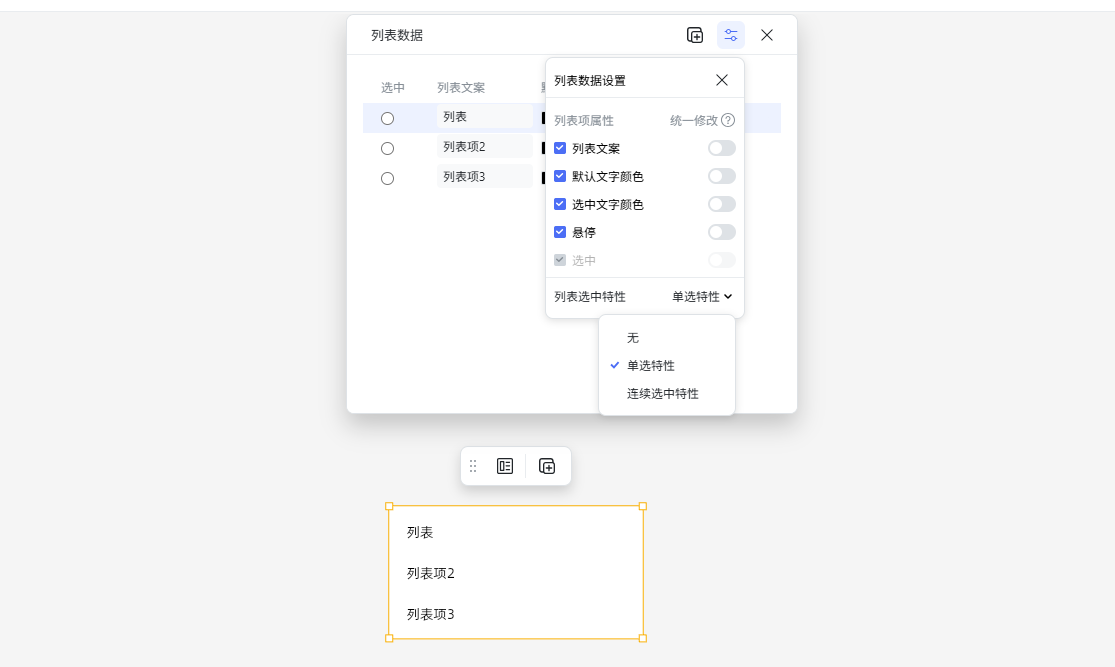This screenshot has height=667, width=1115.
Task: Uncheck the 悬停 checkbox
Action: (560, 232)
